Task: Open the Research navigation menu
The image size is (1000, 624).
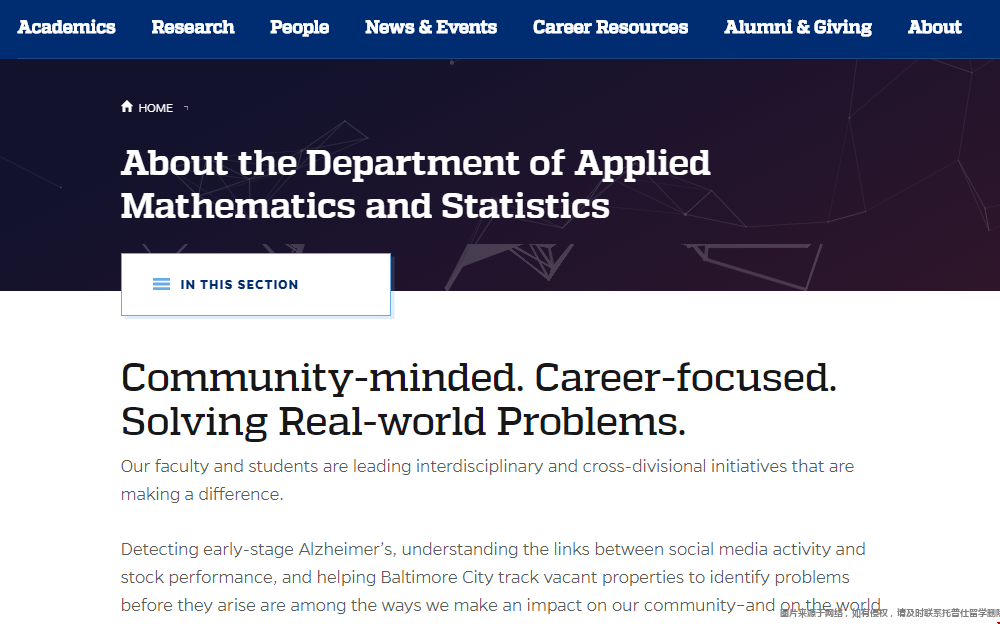Action: point(193,28)
